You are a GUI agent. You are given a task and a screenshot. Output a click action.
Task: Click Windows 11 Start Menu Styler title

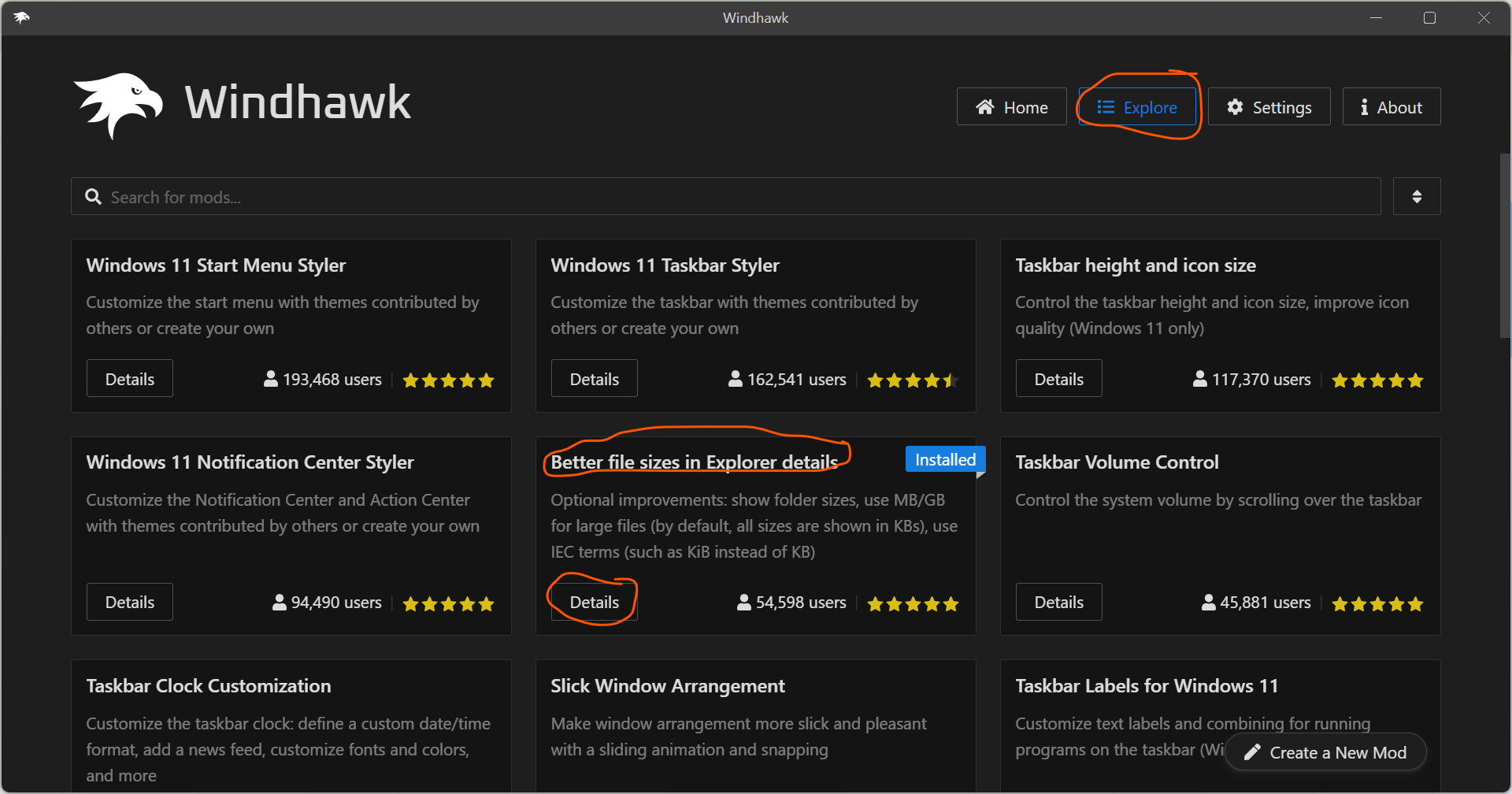pos(216,265)
